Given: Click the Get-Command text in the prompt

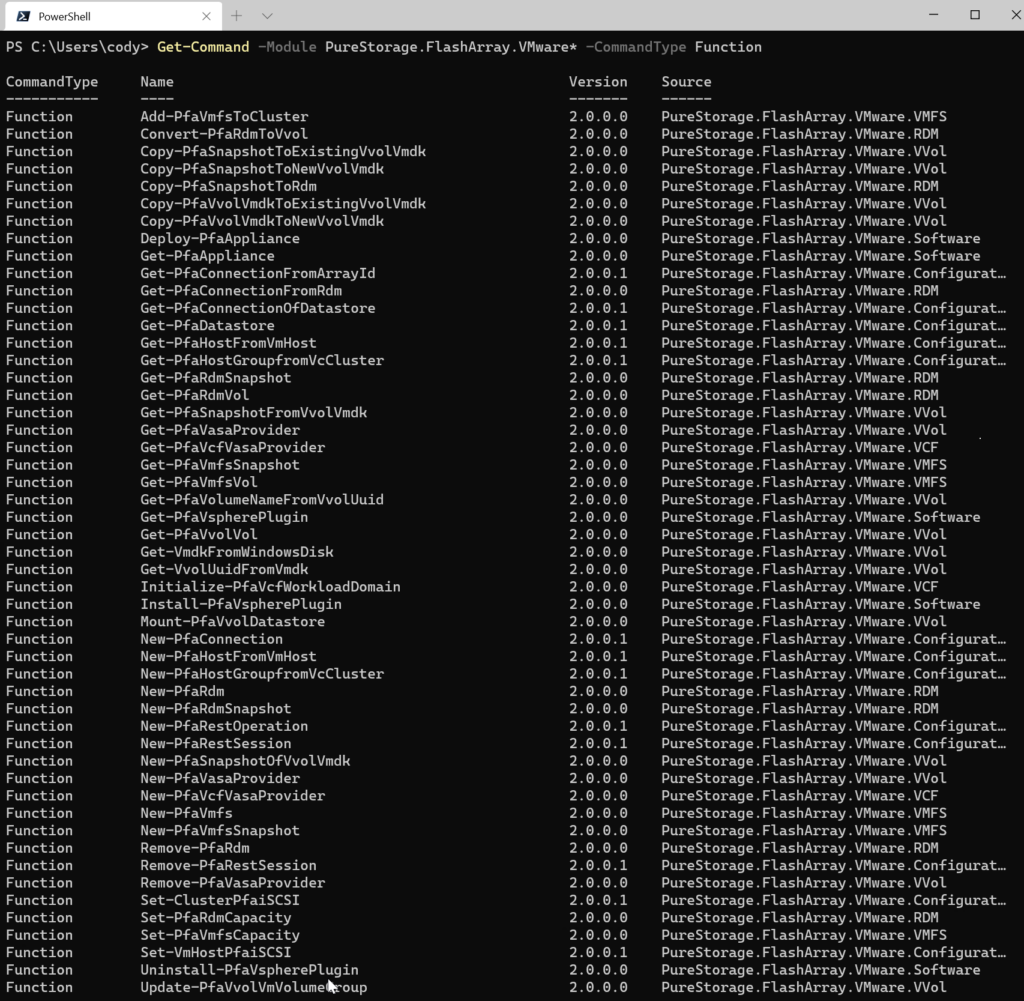Looking at the screenshot, I should (x=203, y=47).
